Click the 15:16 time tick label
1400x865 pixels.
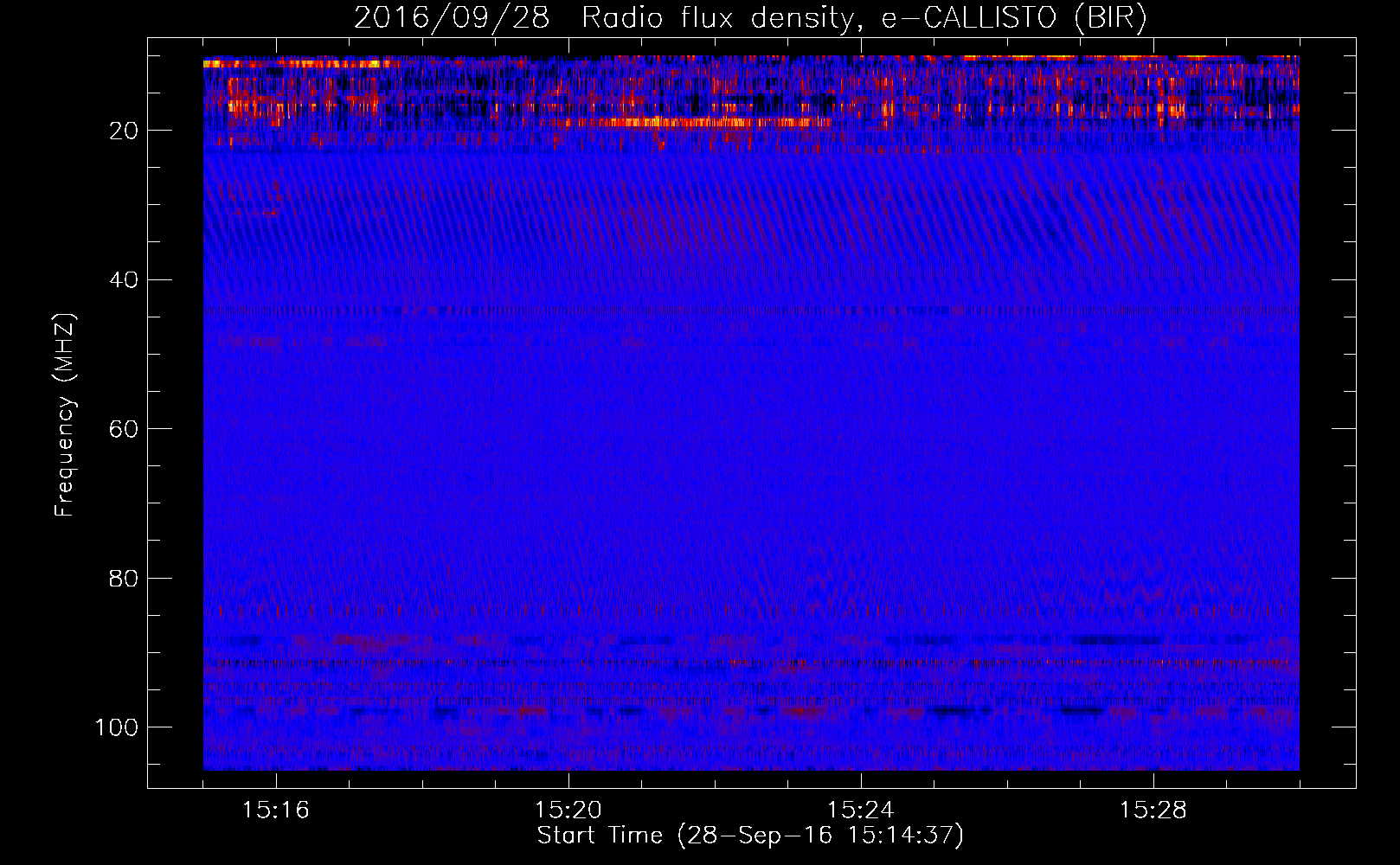pyautogui.click(x=276, y=811)
